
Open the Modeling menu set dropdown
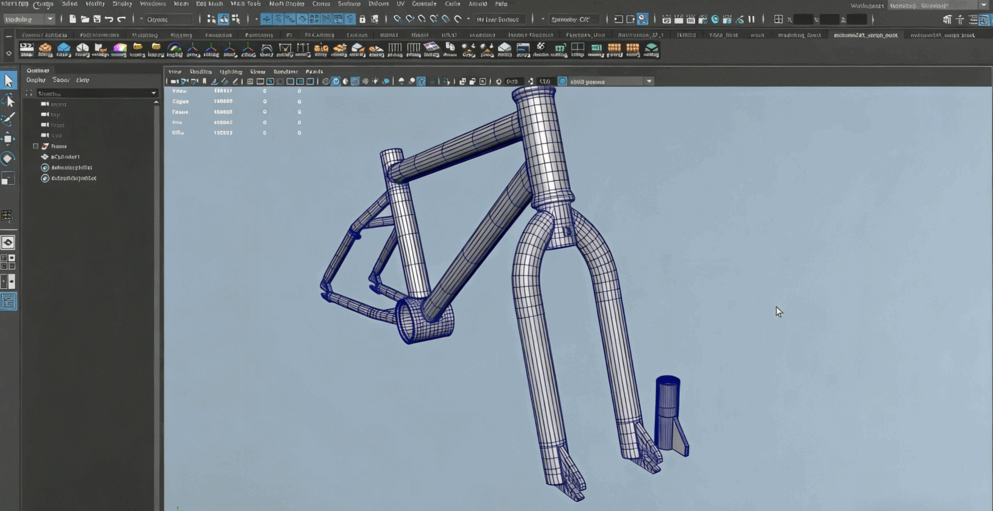coord(28,19)
